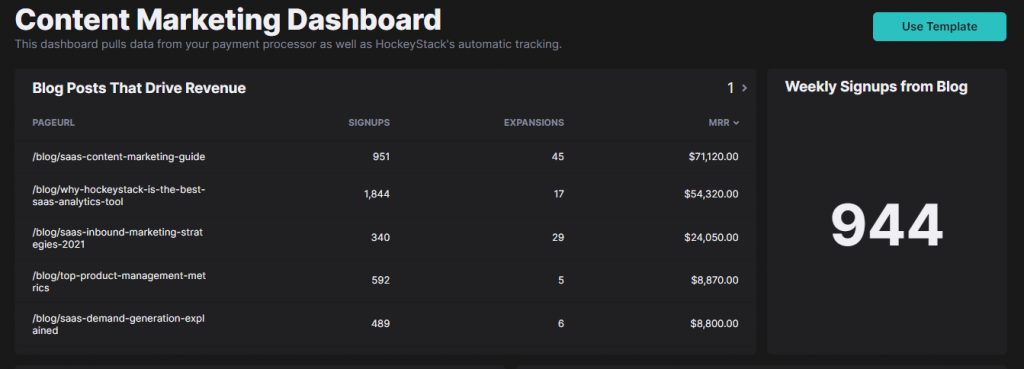Image resolution: width=1024 pixels, height=369 pixels.
Task: Select the 489 signups cell
Action: click(380, 323)
